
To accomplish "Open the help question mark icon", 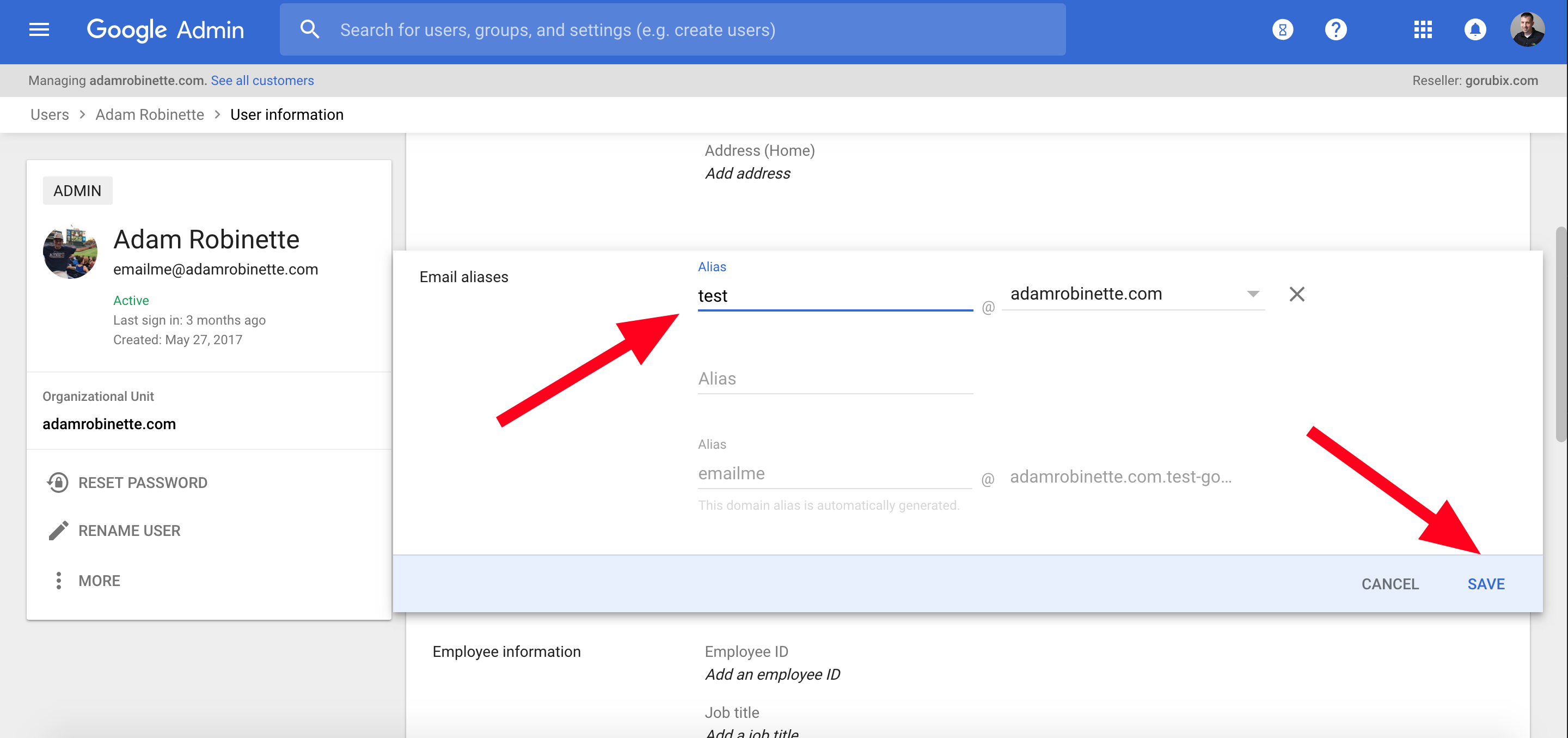I will tap(1336, 29).
